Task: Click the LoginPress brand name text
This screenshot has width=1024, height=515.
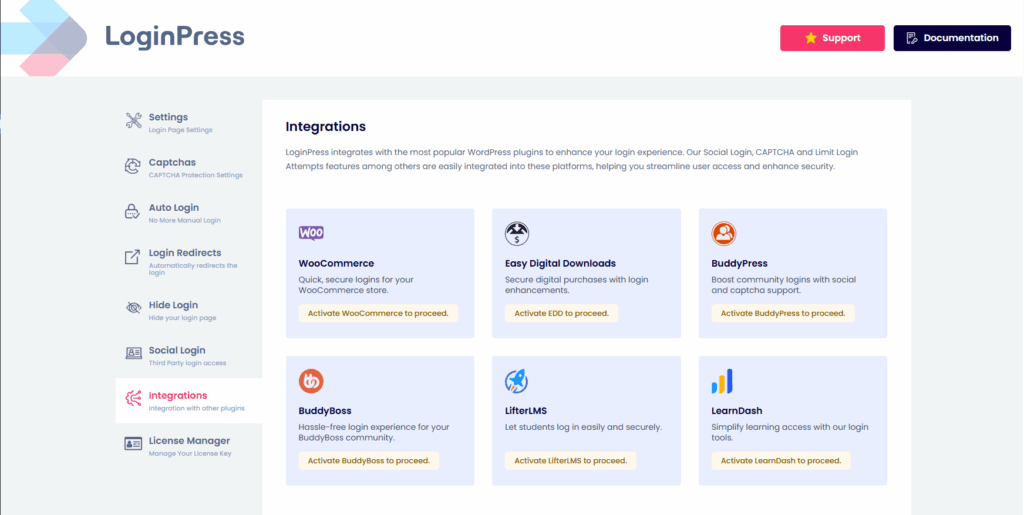Action: coord(175,37)
